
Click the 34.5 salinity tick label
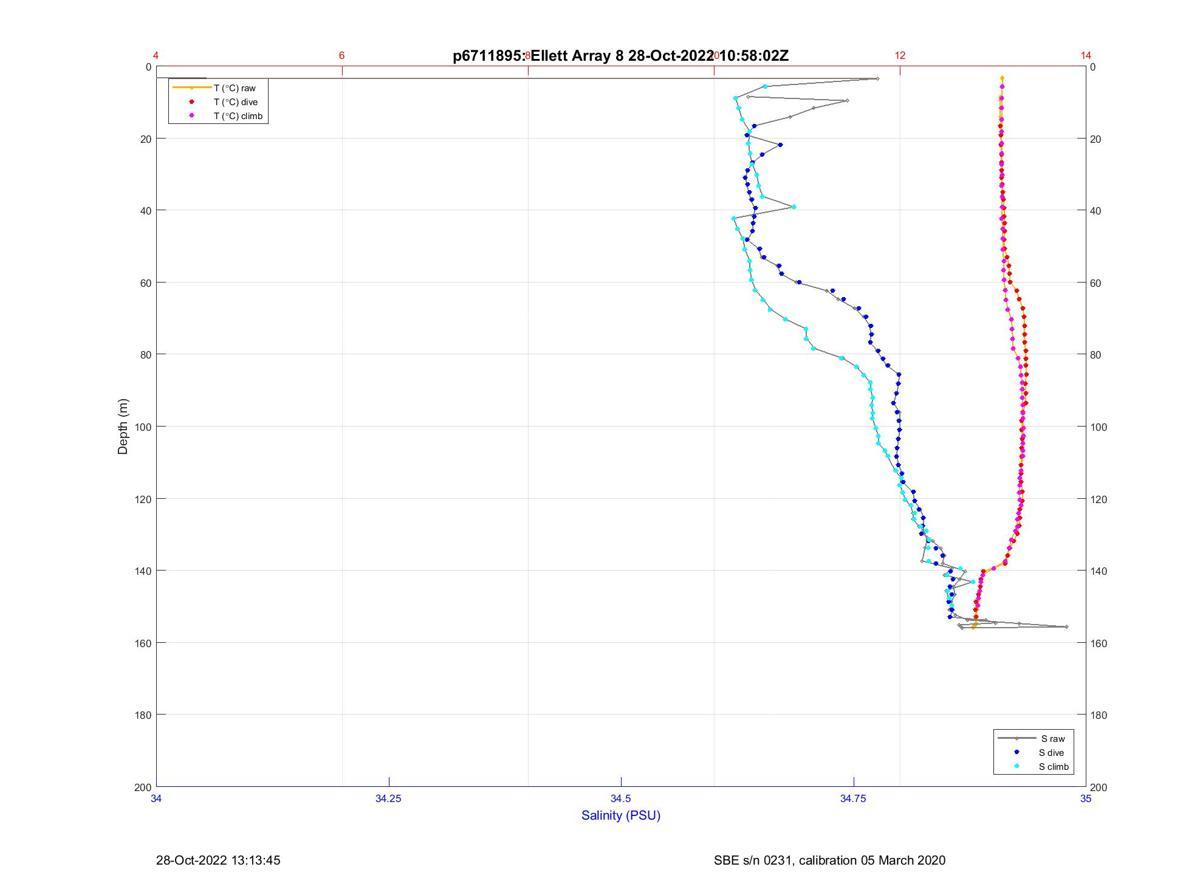click(x=621, y=798)
